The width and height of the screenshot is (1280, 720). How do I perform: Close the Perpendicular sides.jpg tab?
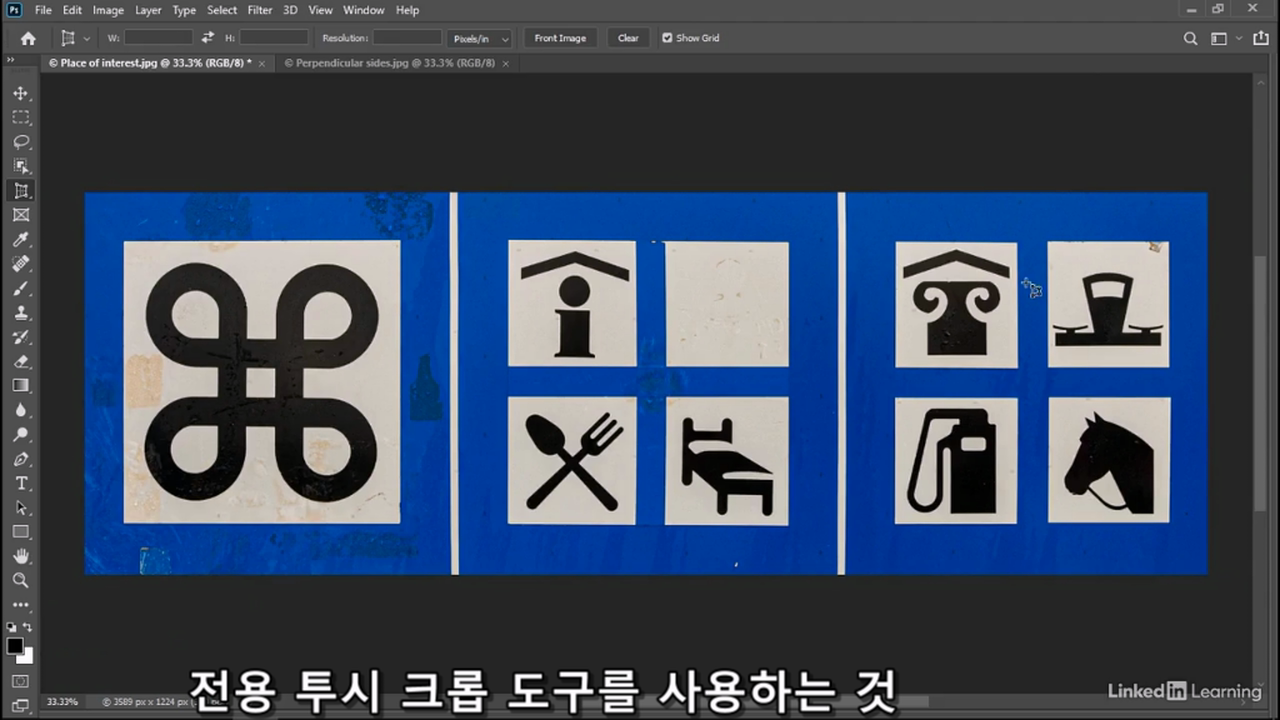coord(506,63)
